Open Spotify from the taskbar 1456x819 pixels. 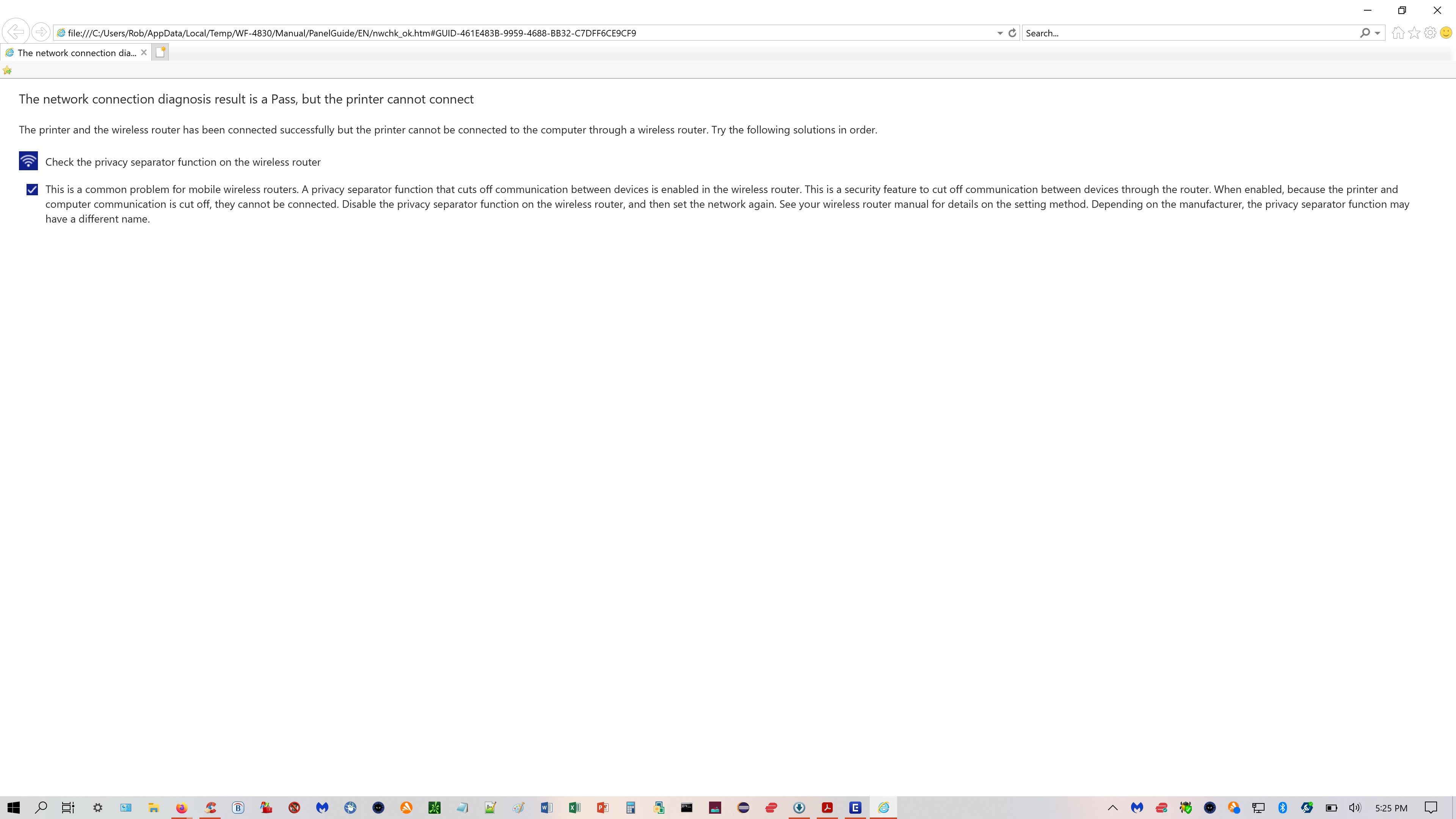[743, 808]
